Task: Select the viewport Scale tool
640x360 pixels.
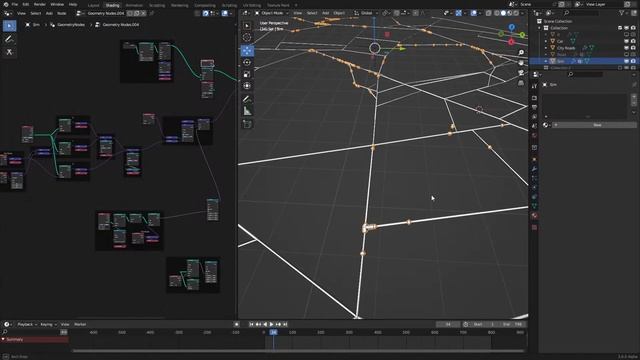Action: [247, 74]
